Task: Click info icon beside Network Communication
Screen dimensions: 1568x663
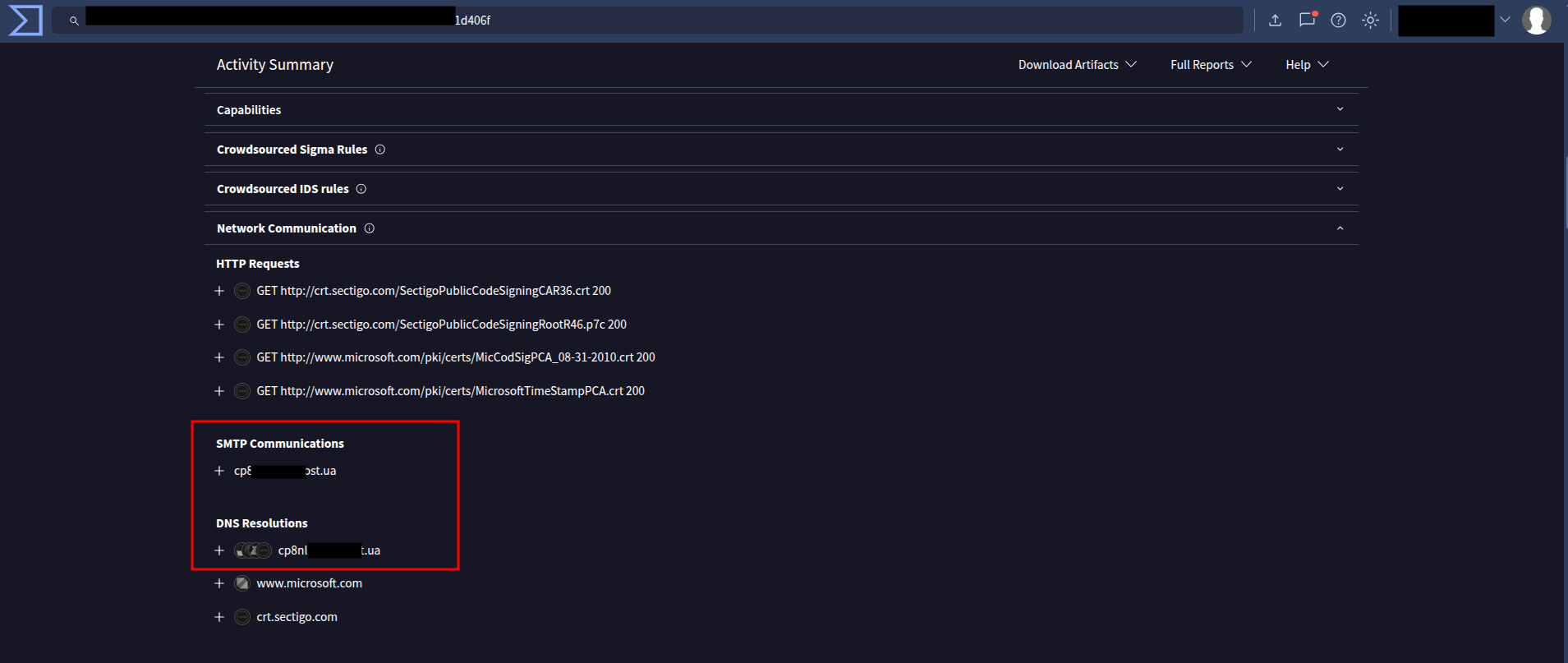Action: point(370,228)
